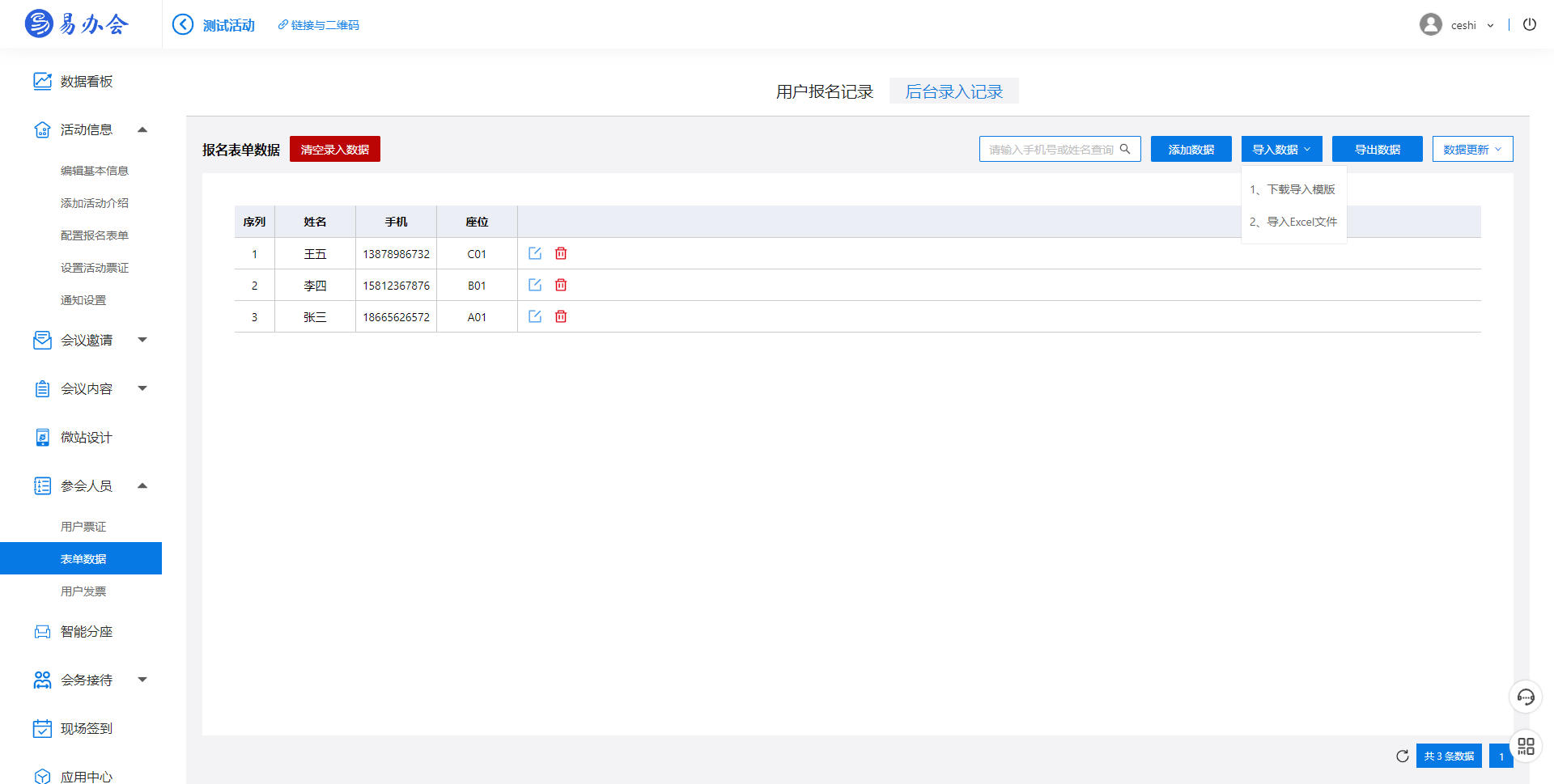Viewport: 1554px width, 784px height.
Task: Open the 数据更新 dropdown
Action: (1472, 149)
